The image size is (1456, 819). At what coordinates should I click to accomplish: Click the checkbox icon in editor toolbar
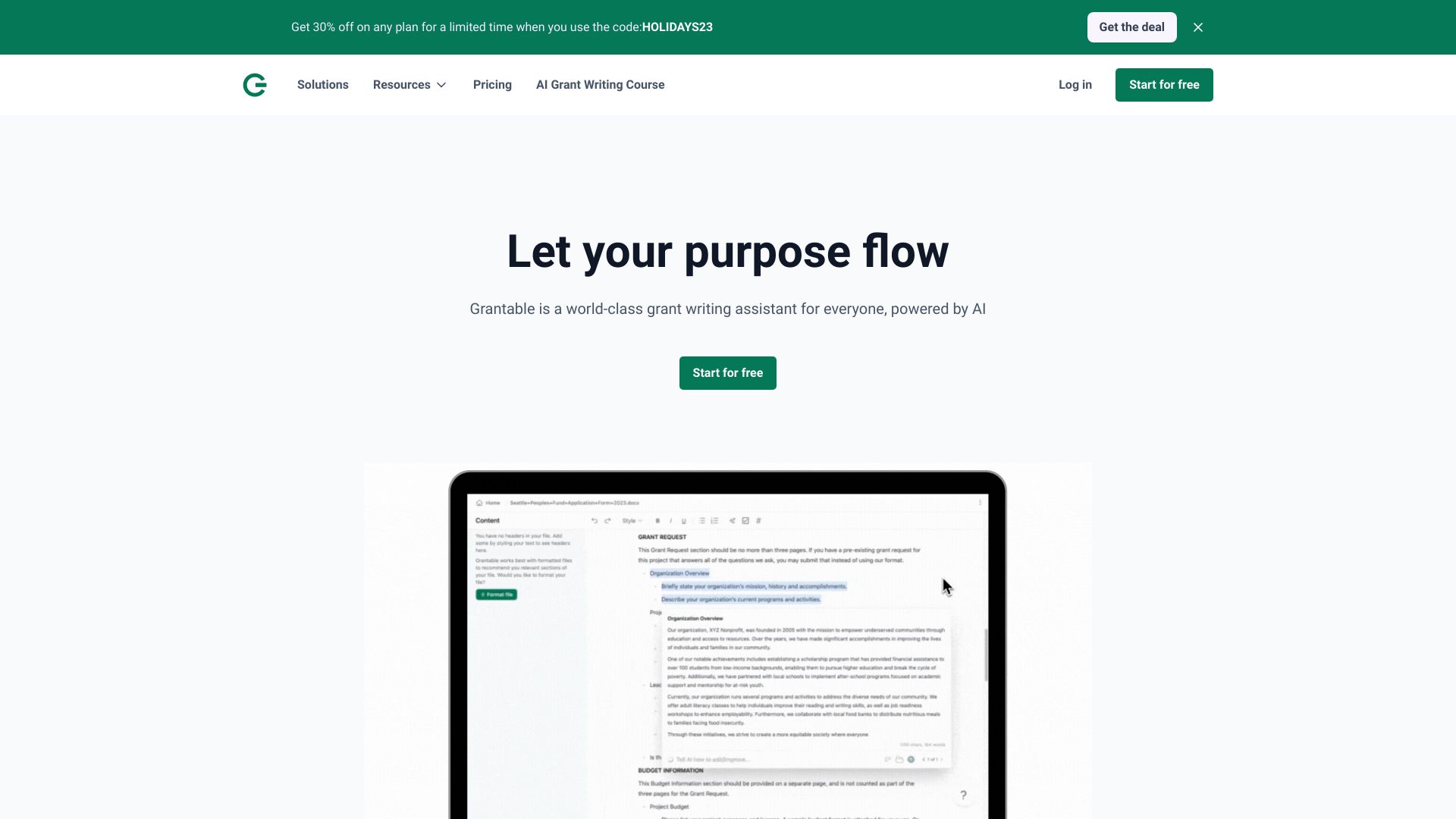pos(745,521)
